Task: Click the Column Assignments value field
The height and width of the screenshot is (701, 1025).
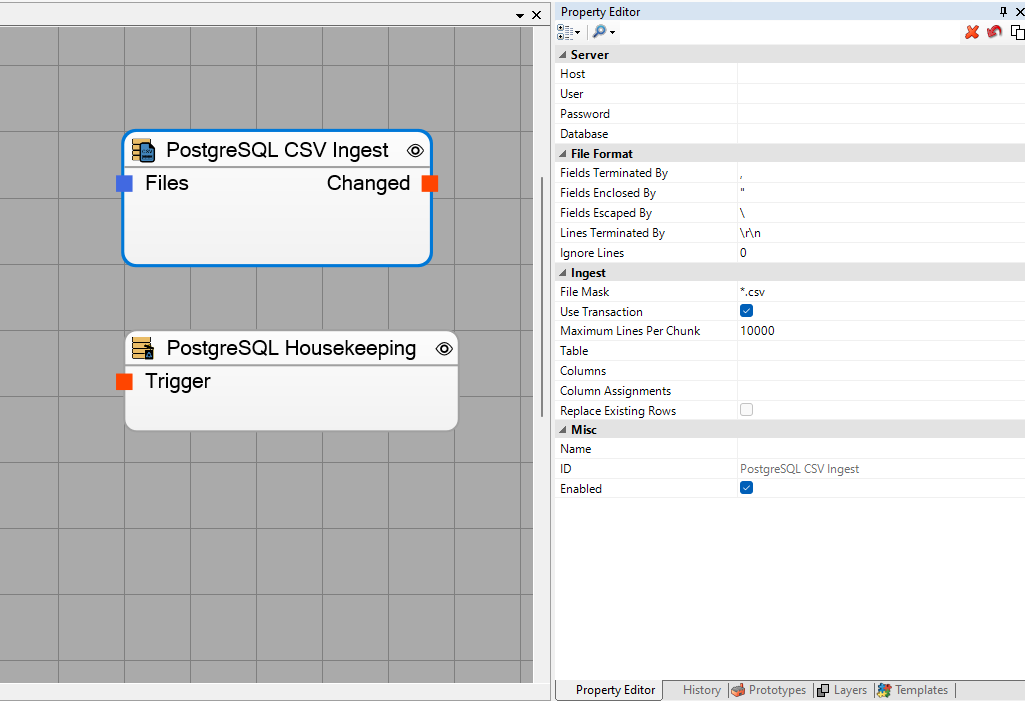Action: (881, 390)
